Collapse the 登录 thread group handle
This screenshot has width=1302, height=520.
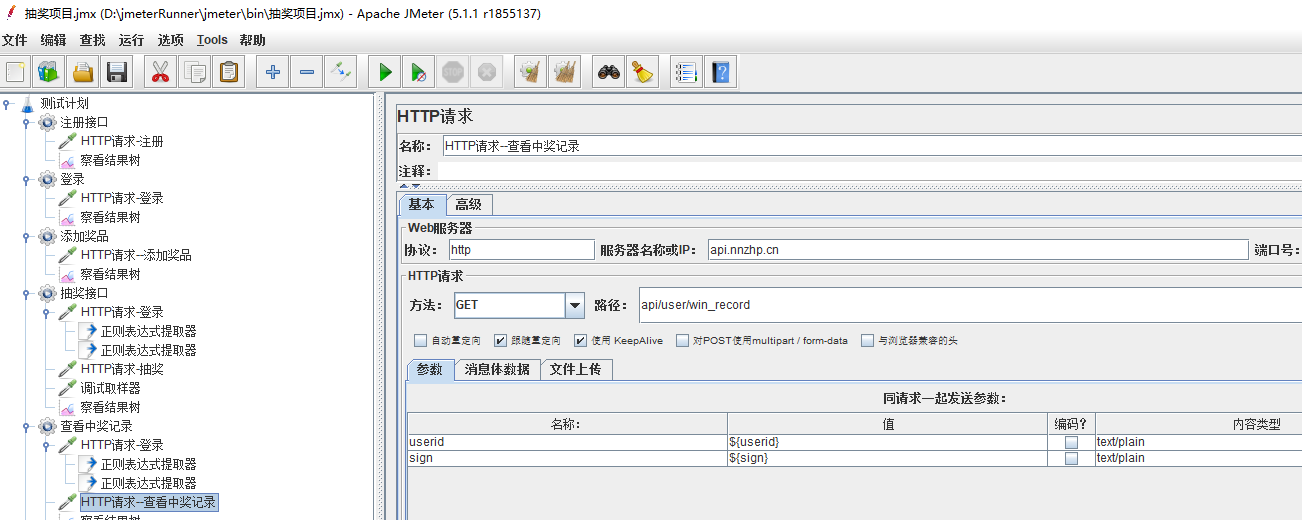26,180
